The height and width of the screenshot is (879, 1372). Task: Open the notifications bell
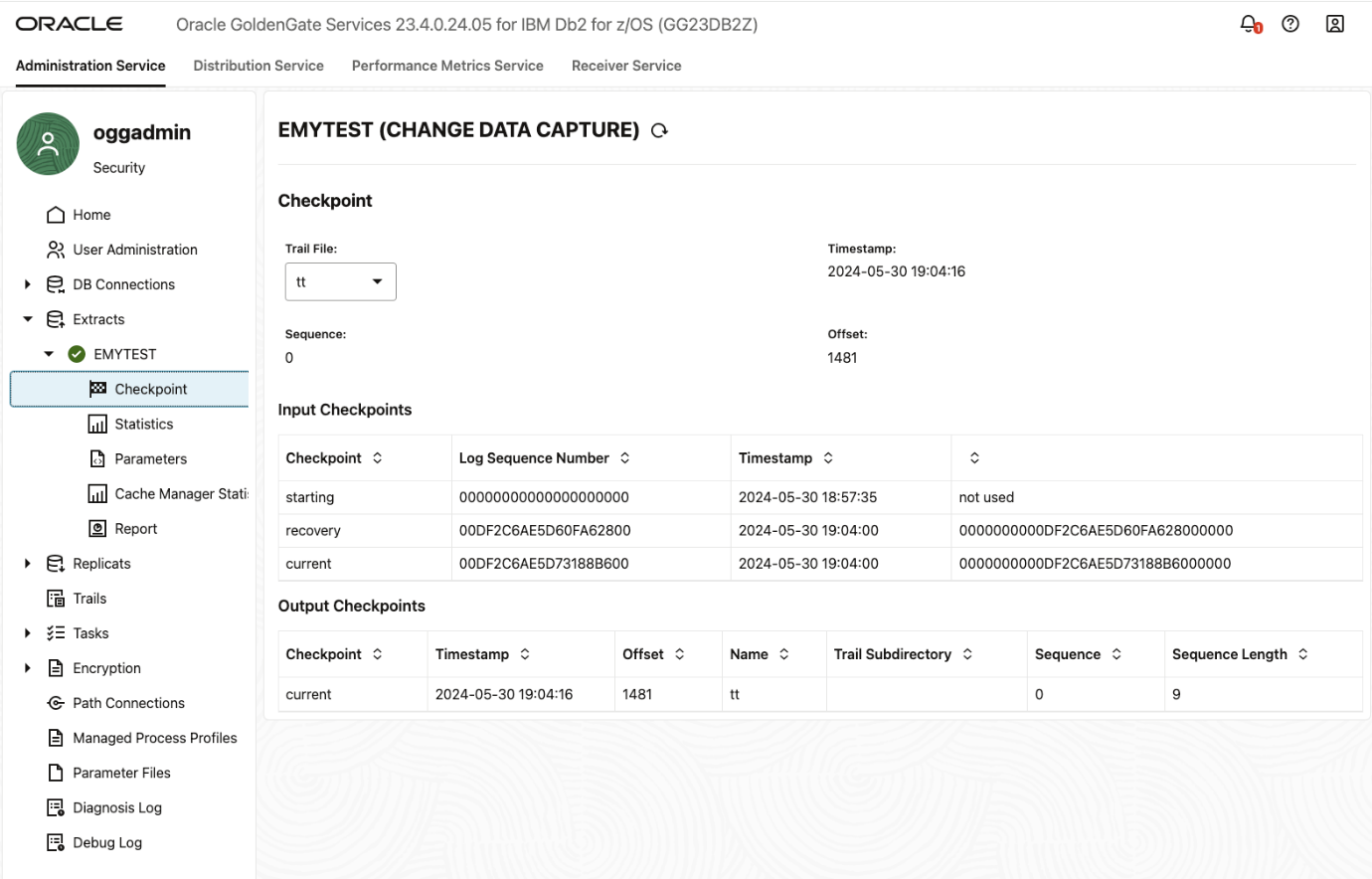pyautogui.click(x=1247, y=23)
